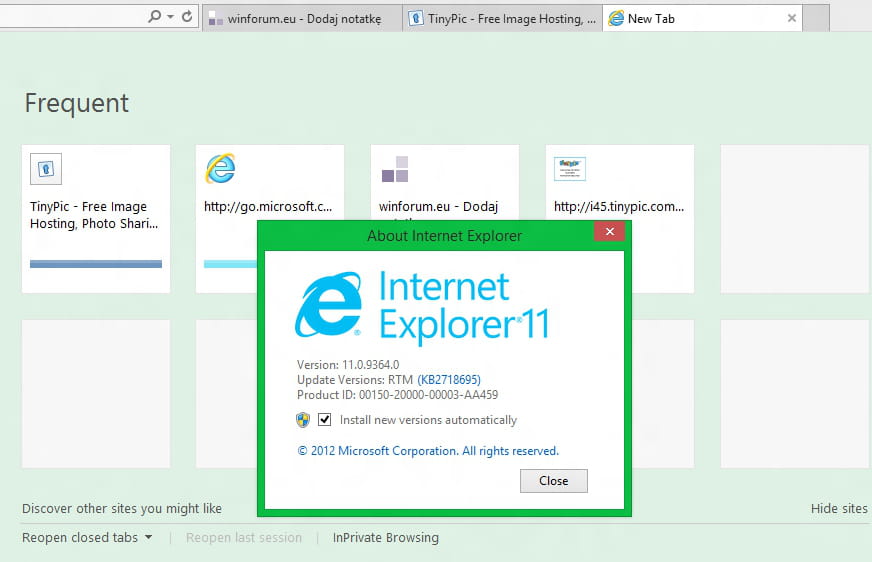Click the search magnifier icon in address bar
The image size is (872, 562).
tap(154, 17)
